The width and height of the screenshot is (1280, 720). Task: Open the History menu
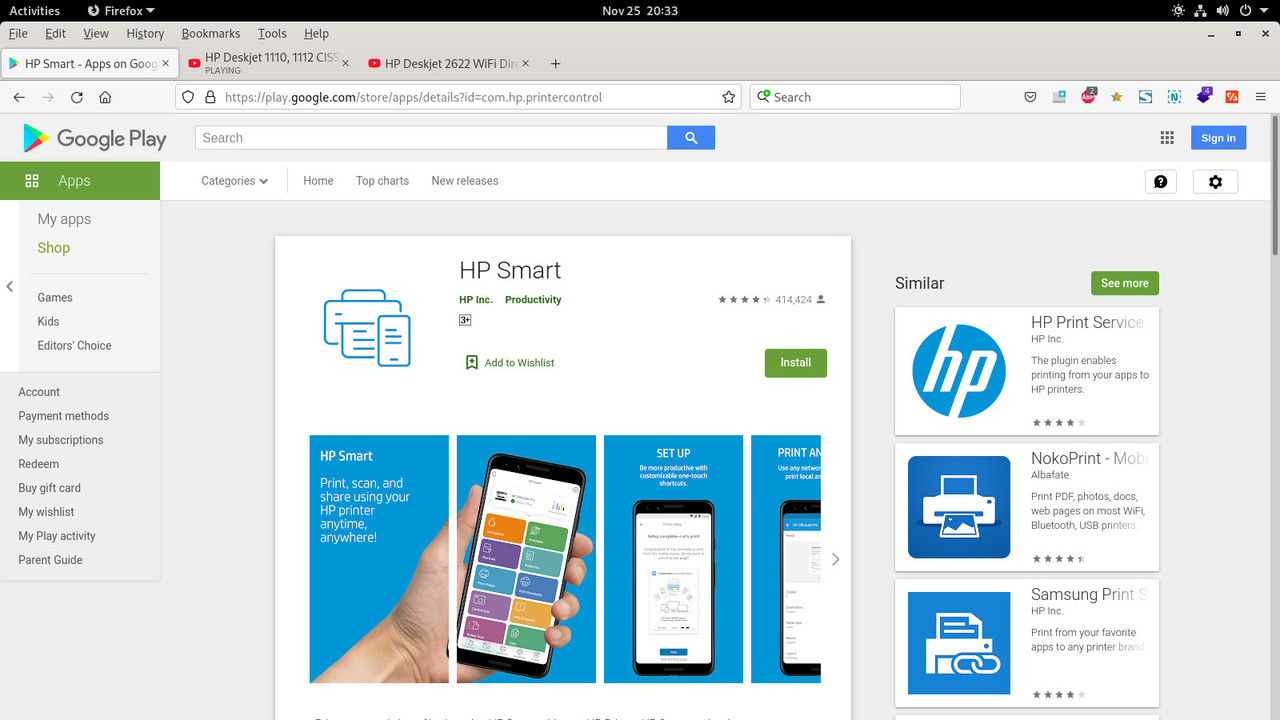(x=145, y=33)
